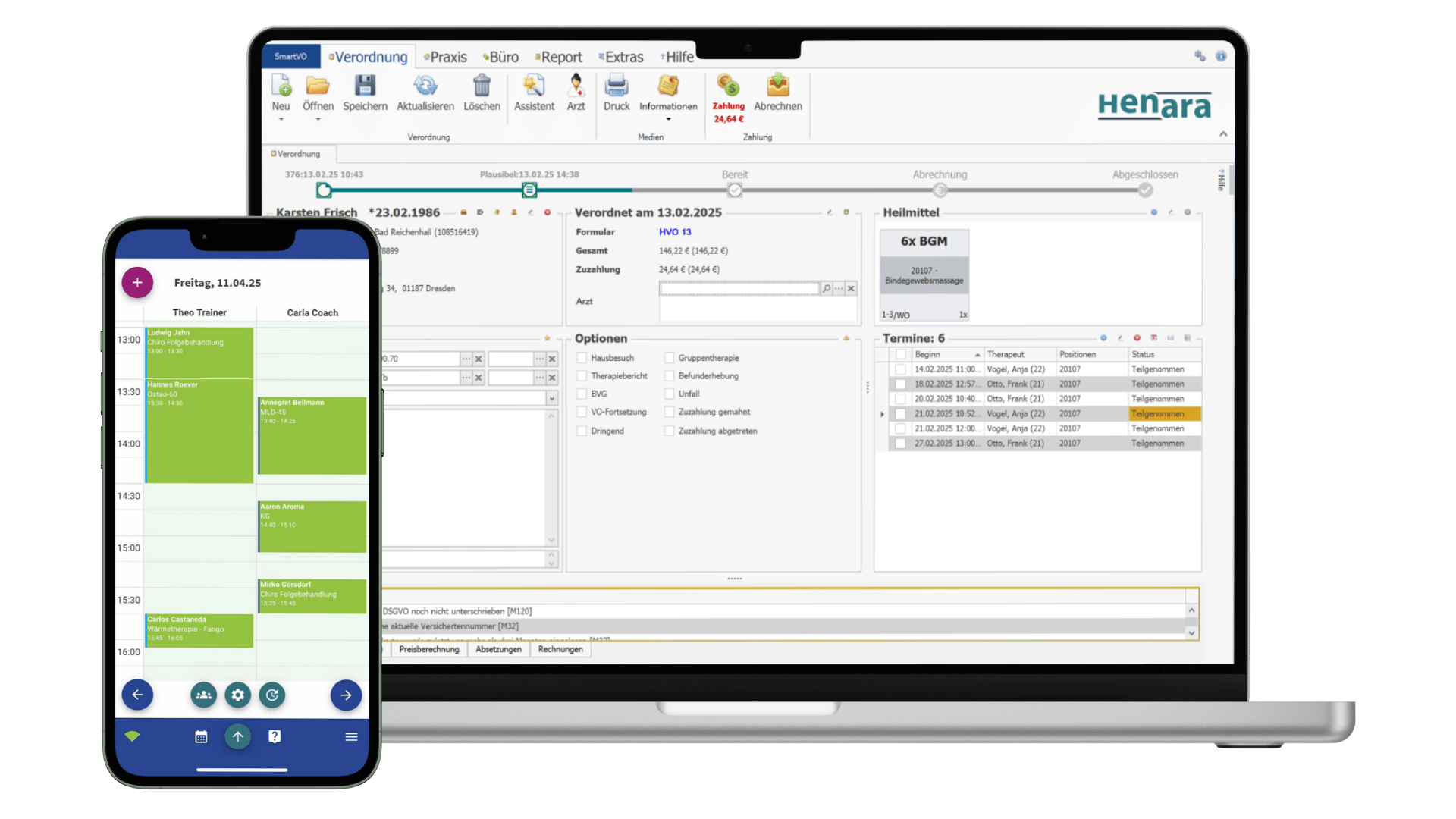The width and height of the screenshot is (1456, 819).
Task: Open the settings gear in the phone app
Action: [237, 695]
